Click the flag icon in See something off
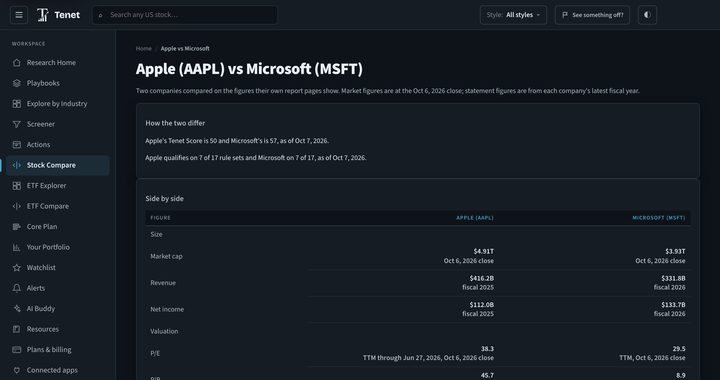This screenshot has width=720, height=380. tap(565, 15)
